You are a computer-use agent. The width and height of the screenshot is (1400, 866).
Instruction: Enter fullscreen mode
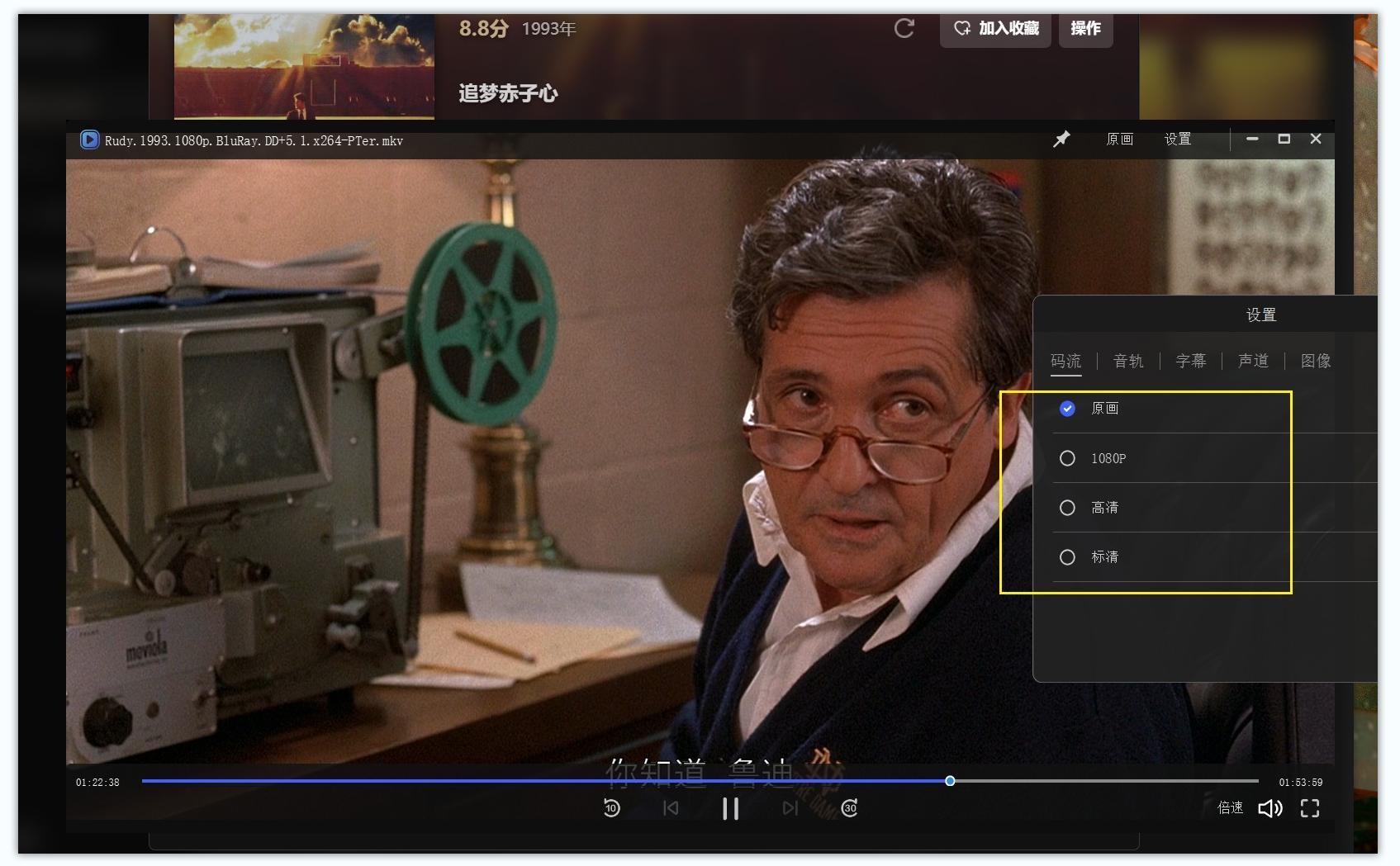1310,808
